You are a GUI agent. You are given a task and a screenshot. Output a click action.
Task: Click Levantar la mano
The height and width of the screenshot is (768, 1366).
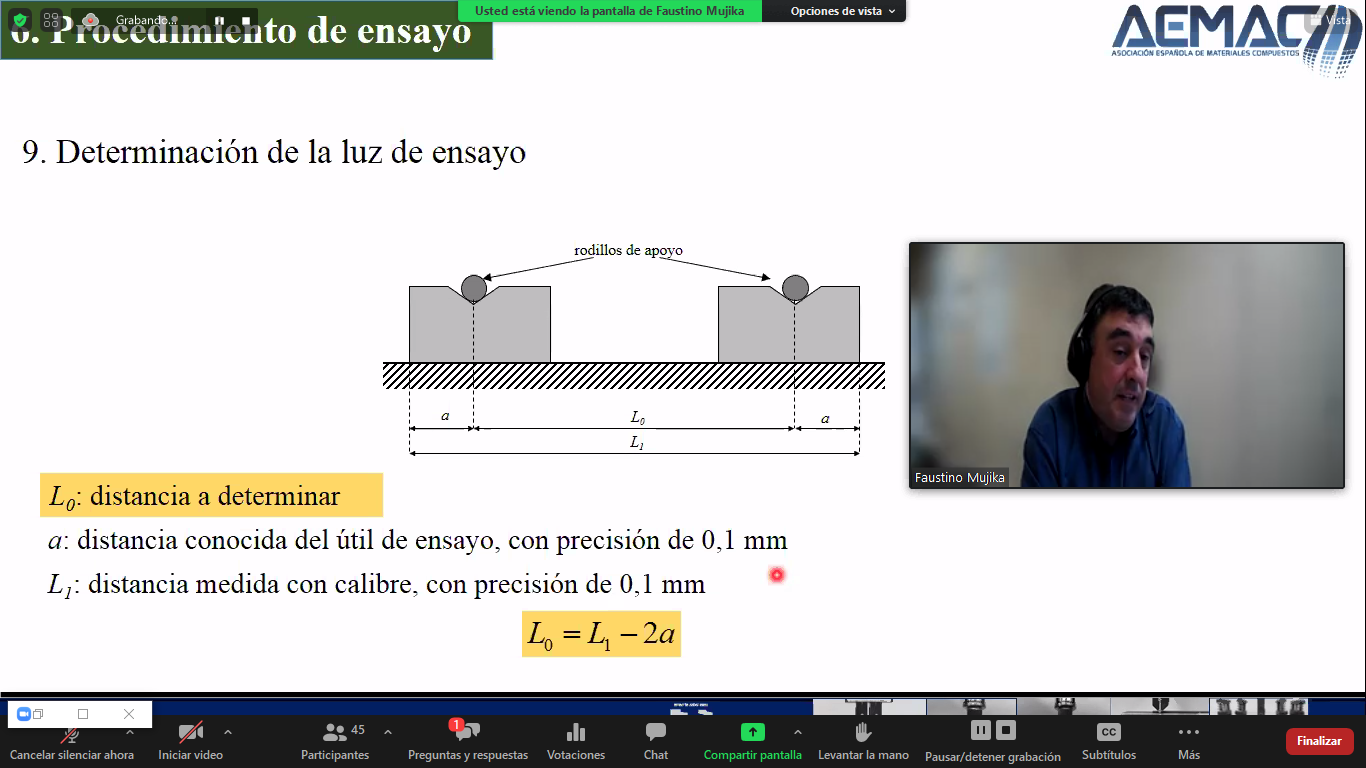tap(863, 741)
